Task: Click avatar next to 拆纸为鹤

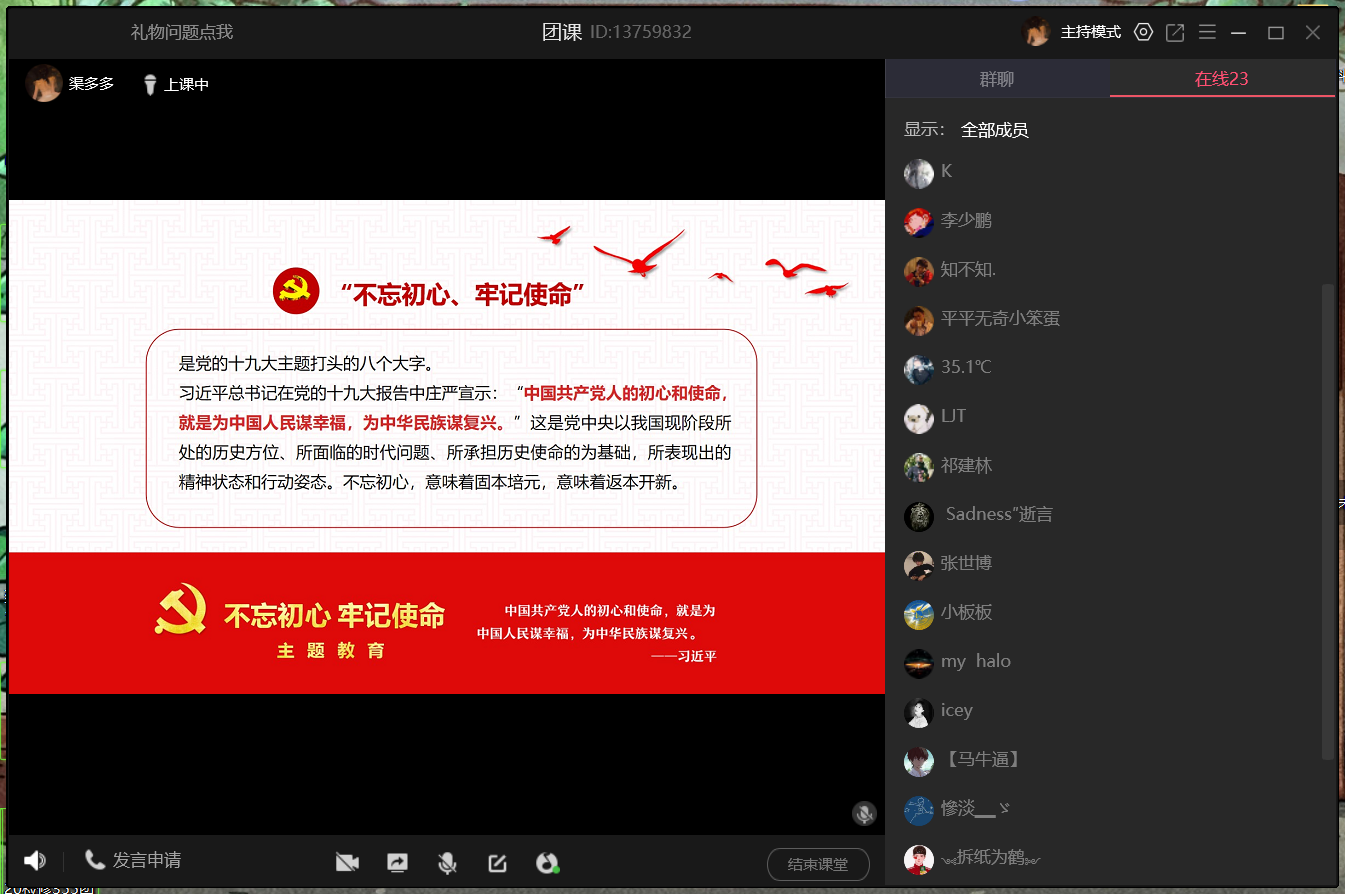Action: point(919,859)
